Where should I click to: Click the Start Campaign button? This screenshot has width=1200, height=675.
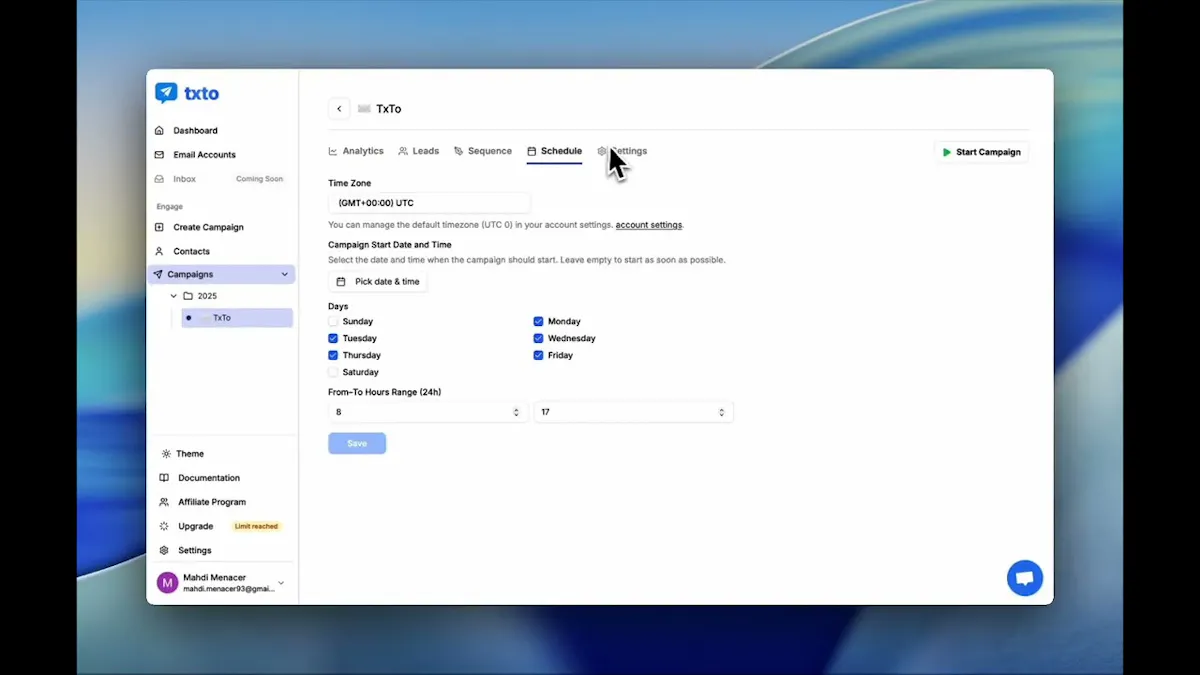[x=981, y=152]
